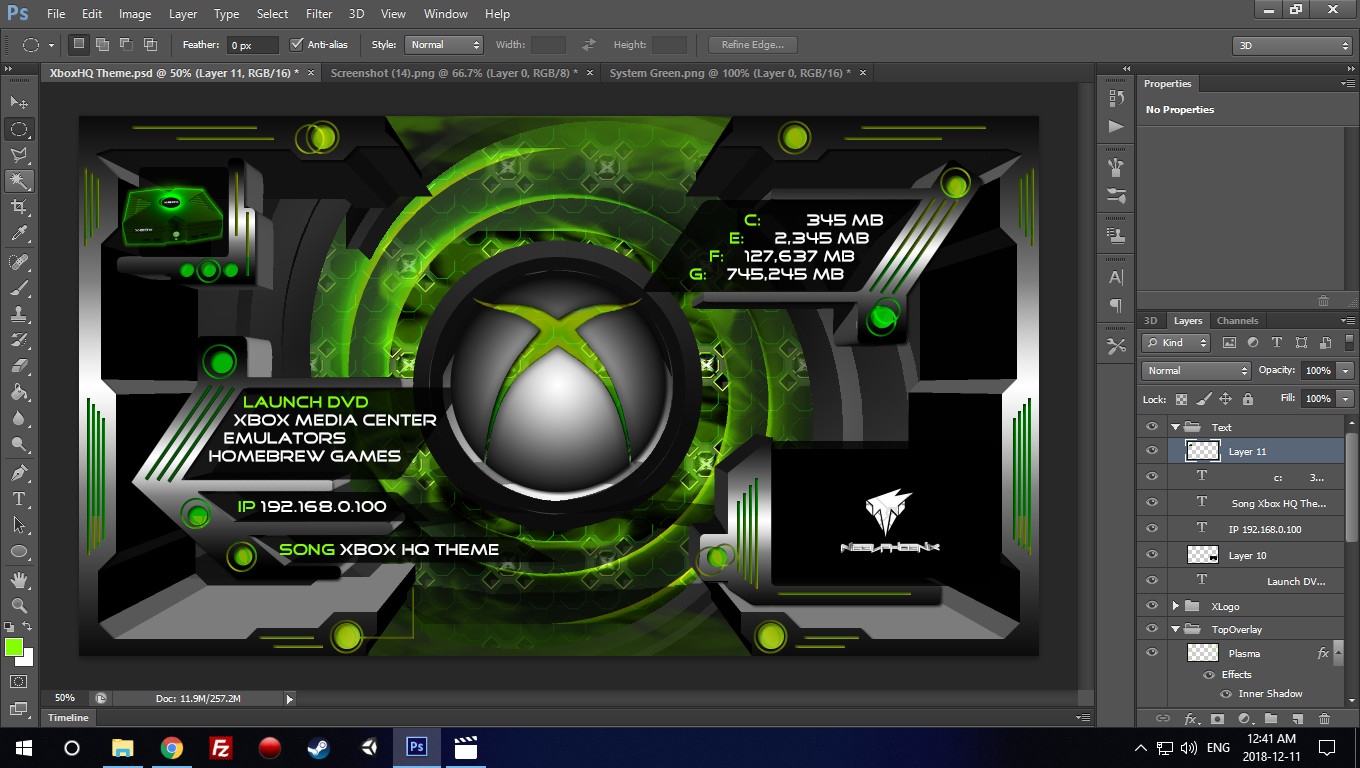Click Link layers icon

click(x=1163, y=718)
